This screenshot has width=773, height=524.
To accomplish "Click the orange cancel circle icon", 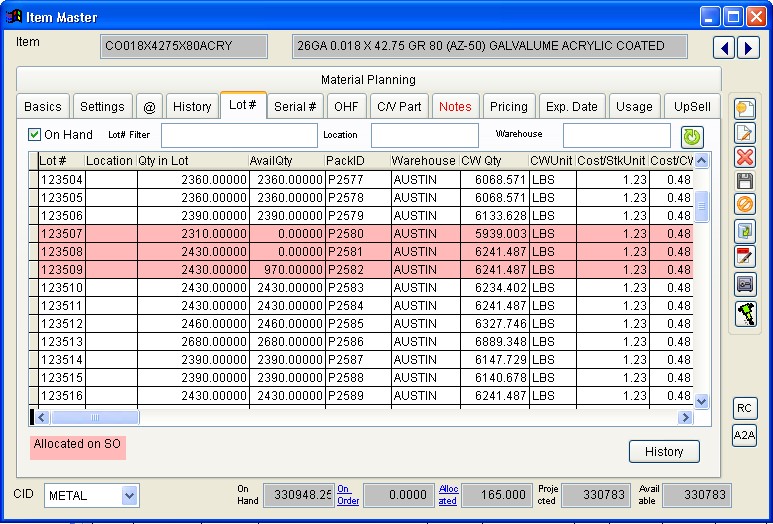I will click(x=744, y=205).
